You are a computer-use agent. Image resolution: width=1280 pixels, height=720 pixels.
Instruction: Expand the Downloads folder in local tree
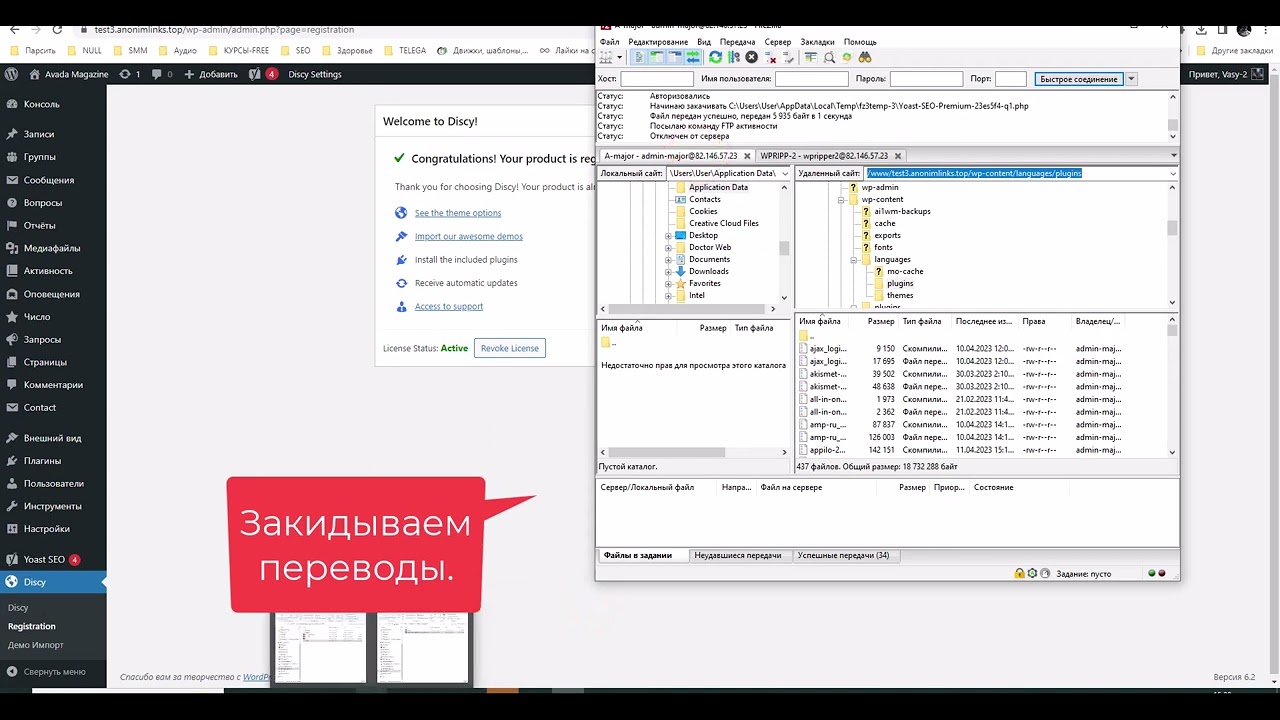tap(668, 271)
